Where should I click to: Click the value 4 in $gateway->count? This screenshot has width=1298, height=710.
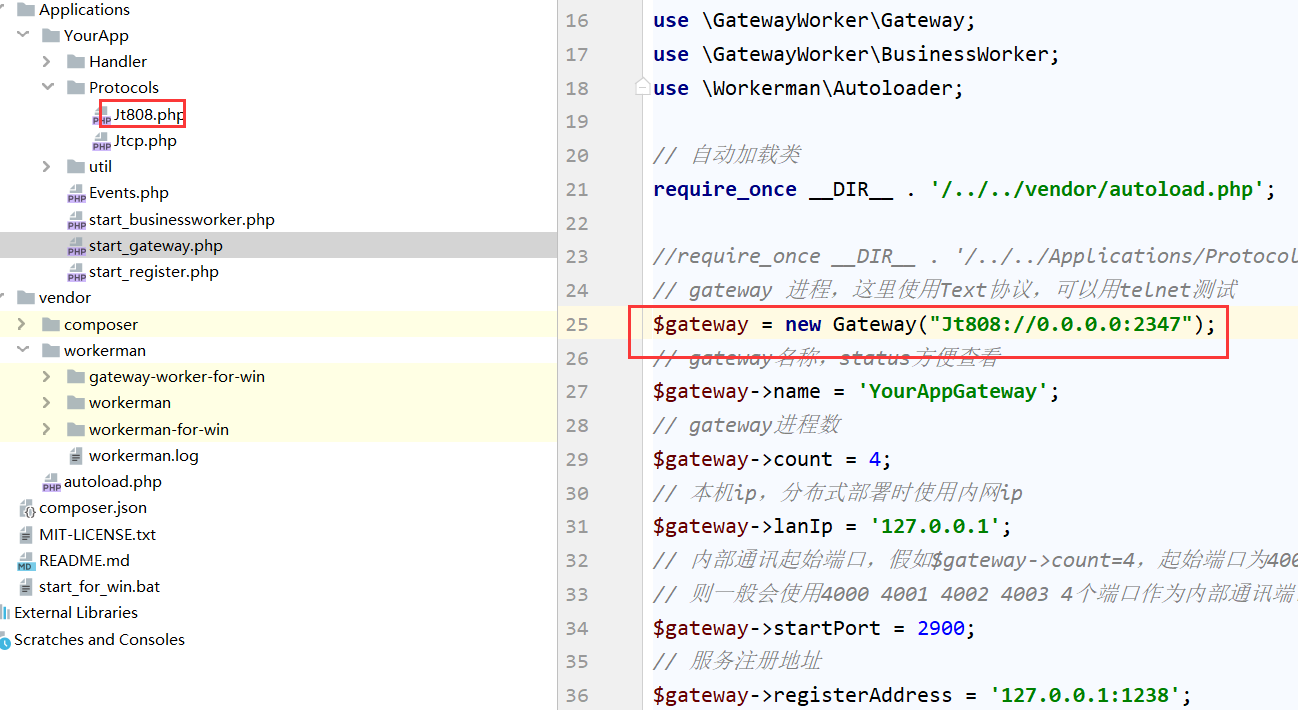click(x=873, y=459)
